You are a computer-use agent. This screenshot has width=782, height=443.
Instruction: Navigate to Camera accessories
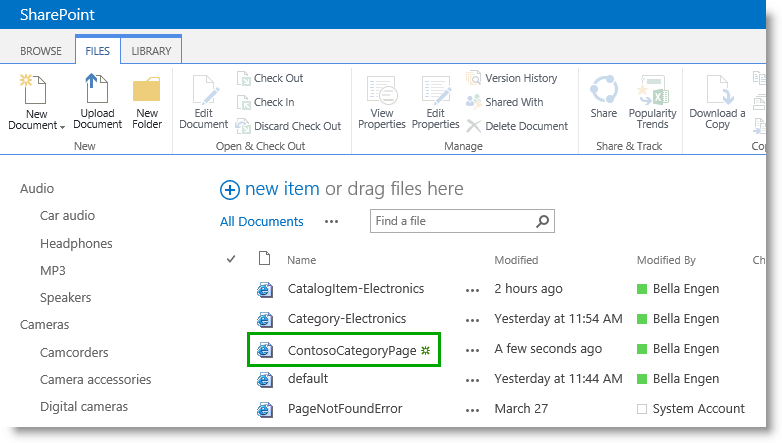click(95, 380)
